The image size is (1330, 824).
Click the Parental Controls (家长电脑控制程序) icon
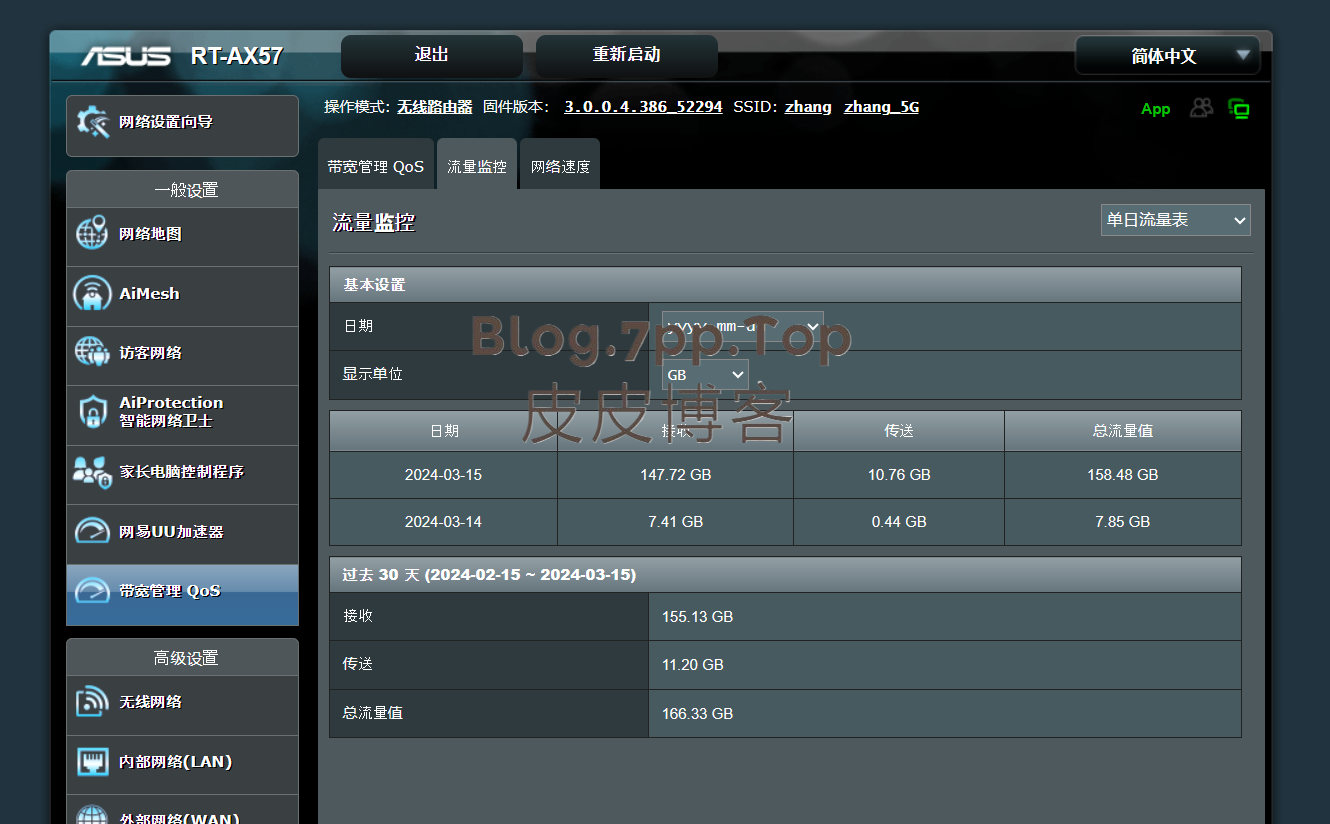pyautogui.click(x=92, y=472)
